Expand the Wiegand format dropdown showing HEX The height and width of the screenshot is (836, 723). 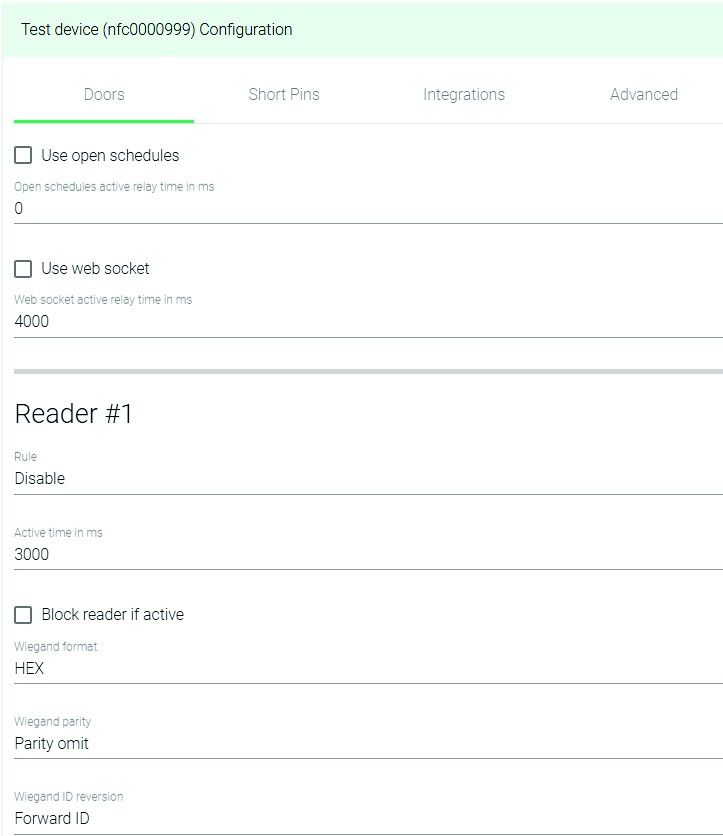click(x=366, y=669)
